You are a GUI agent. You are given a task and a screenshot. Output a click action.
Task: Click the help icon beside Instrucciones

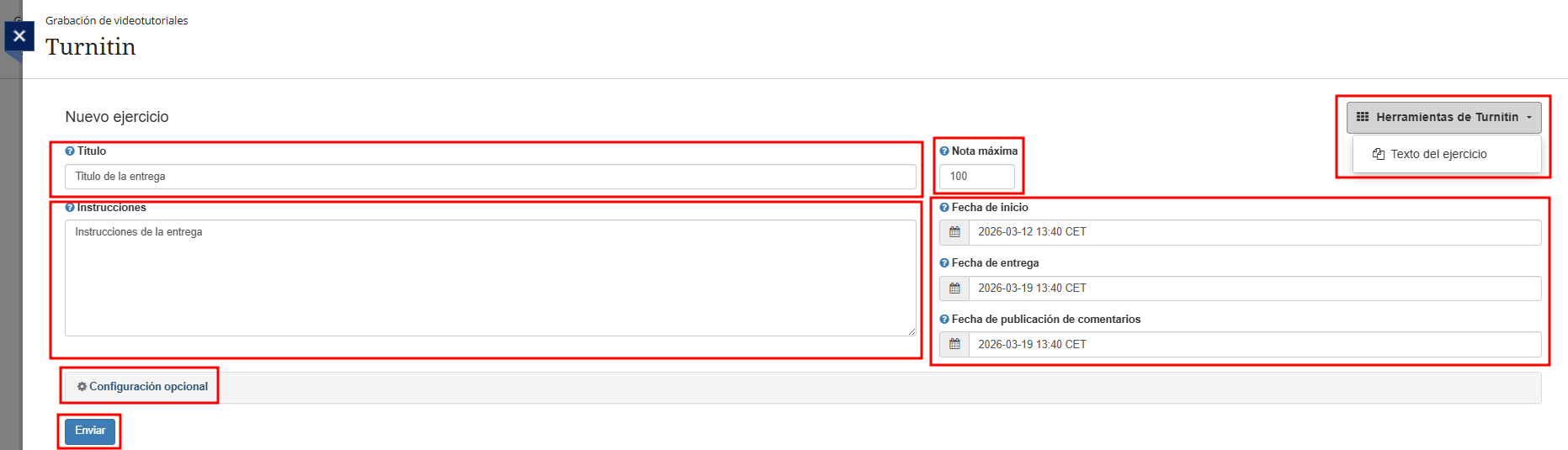pyautogui.click(x=70, y=208)
